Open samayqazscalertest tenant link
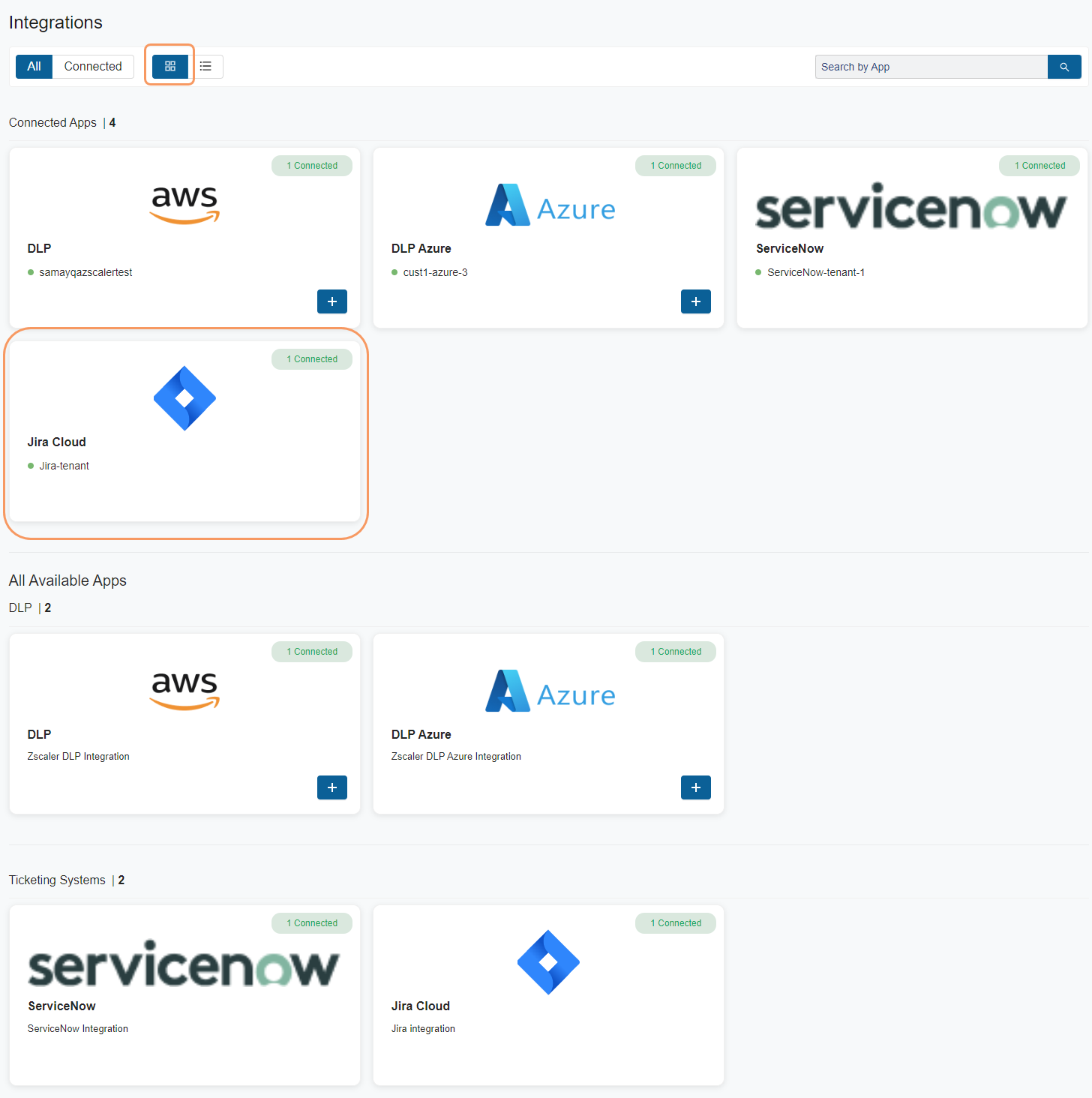 click(85, 272)
